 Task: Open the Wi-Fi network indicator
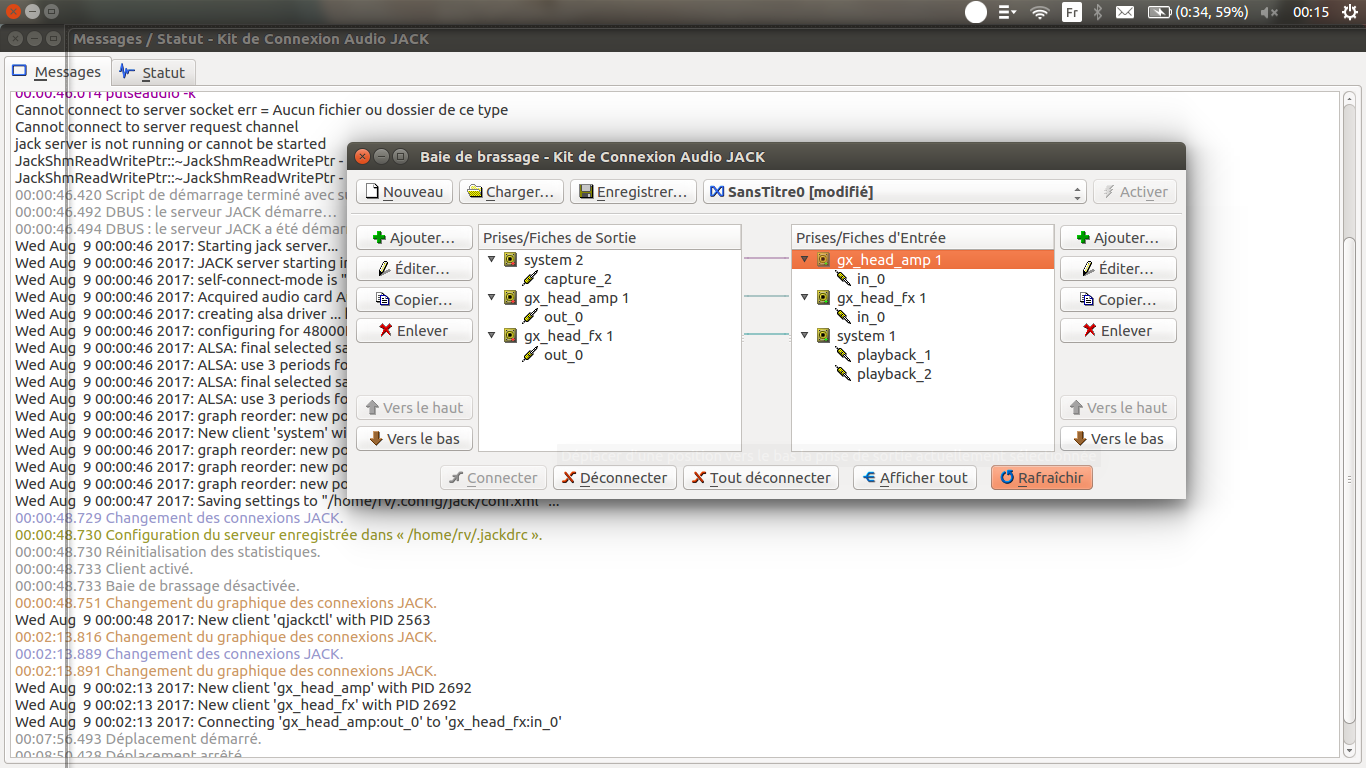[1040, 12]
